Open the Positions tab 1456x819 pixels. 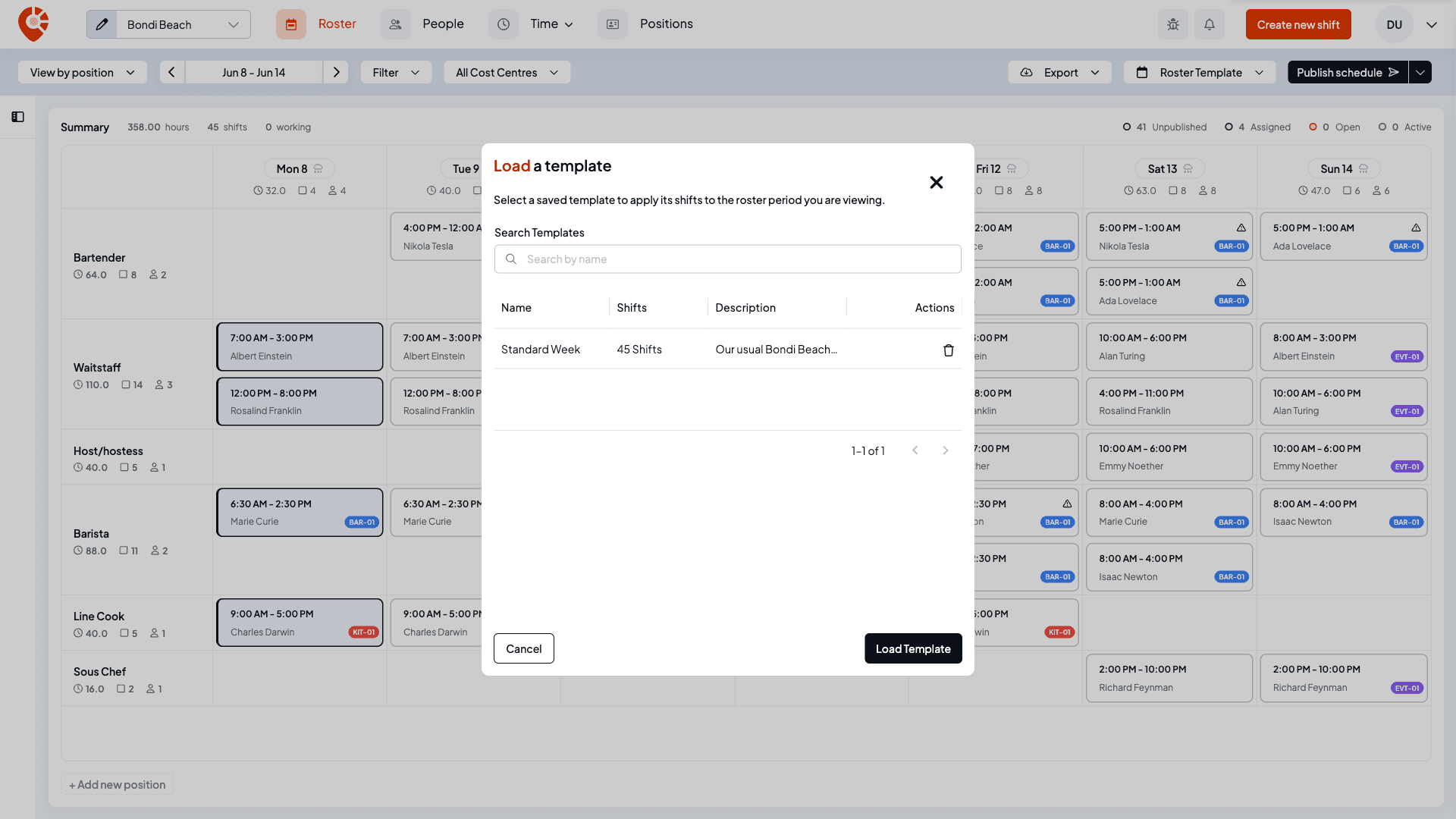tap(666, 24)
